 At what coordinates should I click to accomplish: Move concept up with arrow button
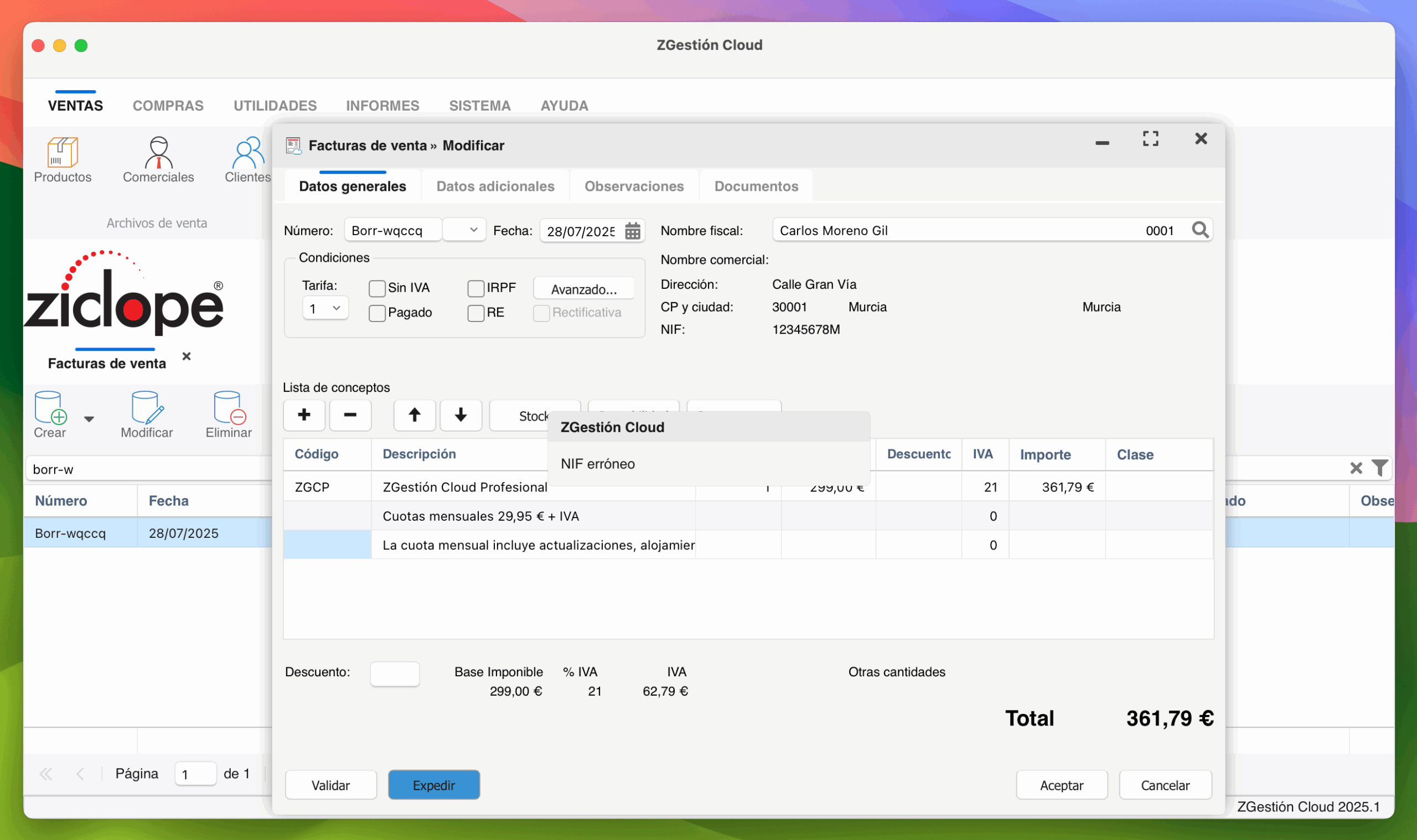pyautogui.click(x=415, y=416)
